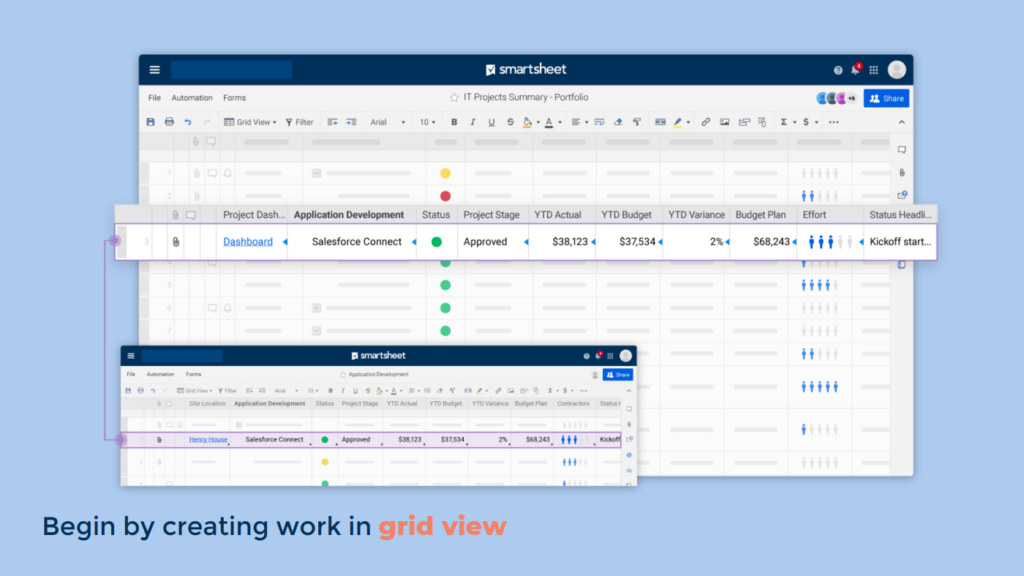The width and height of the screenshot is (1024, 576).
Task: Toggle strikethrough formatting in the Portfolio toolbar
Action: (x=510, y=122)
